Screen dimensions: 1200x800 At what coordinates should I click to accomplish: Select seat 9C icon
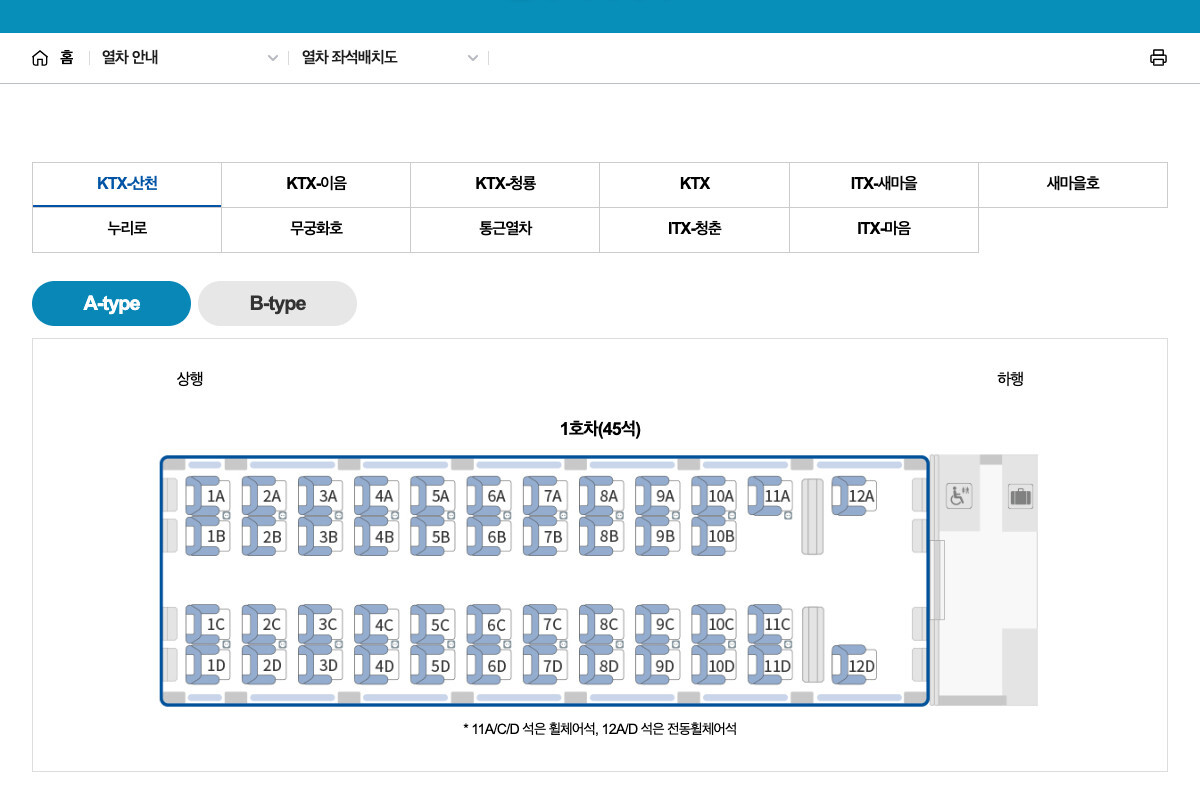[x=657, y=623]
